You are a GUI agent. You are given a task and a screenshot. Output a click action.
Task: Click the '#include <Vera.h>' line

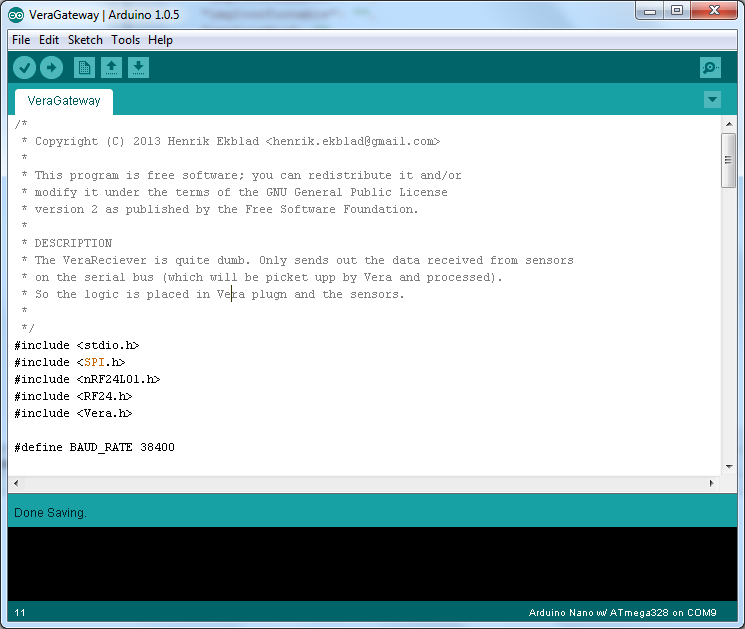coord(73,414)
